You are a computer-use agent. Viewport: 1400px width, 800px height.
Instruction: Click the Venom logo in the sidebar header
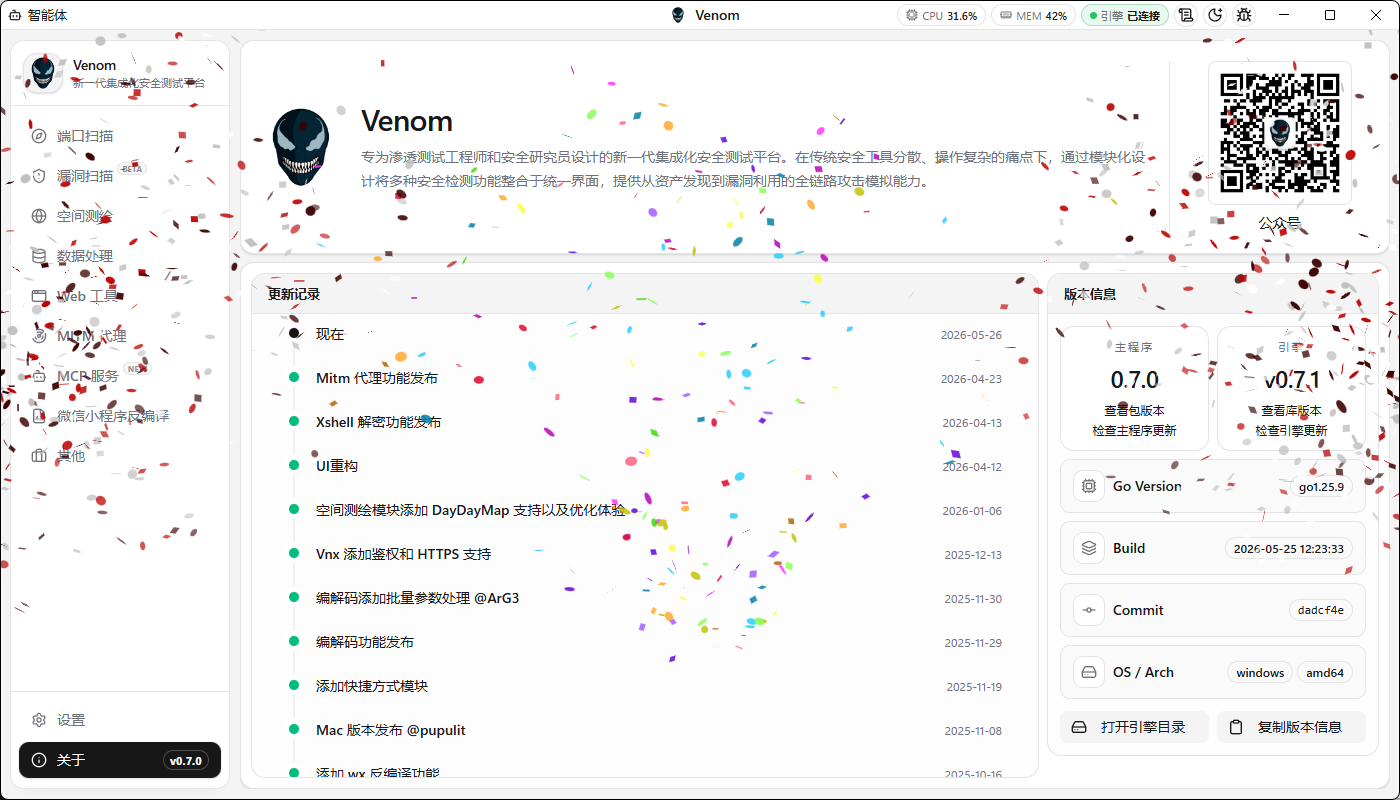pos(43,73)
